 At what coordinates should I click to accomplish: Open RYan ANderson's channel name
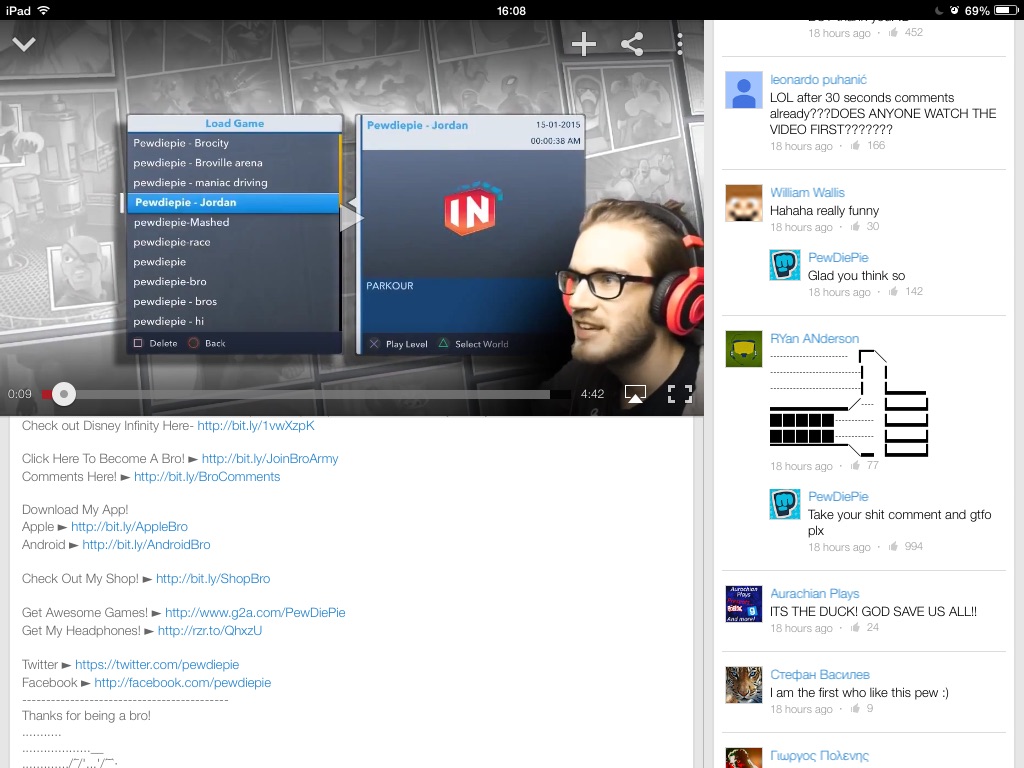814,339
